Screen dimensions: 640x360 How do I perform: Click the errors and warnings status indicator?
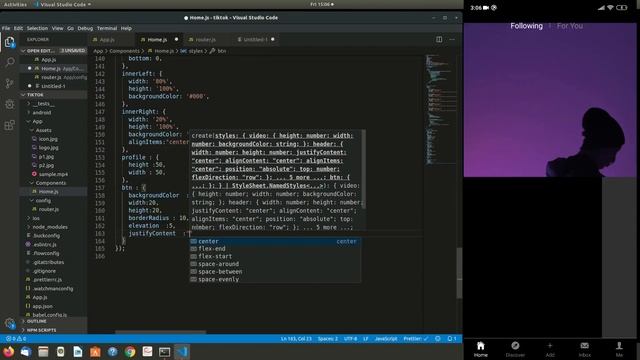tap(16, 339)
